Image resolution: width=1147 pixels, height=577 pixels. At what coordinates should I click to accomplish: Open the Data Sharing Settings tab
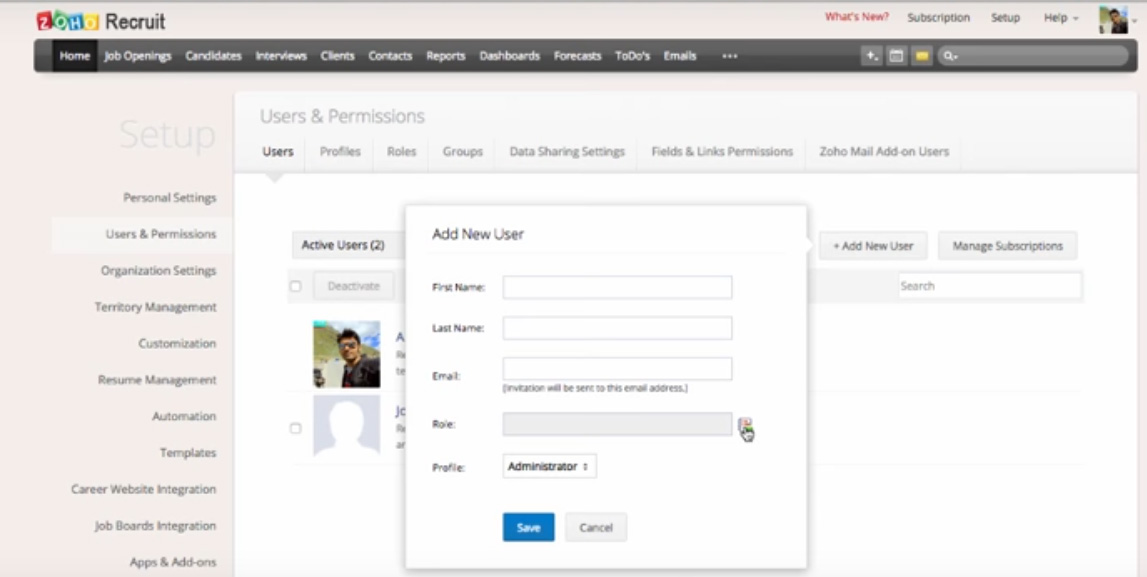[566, 152]
